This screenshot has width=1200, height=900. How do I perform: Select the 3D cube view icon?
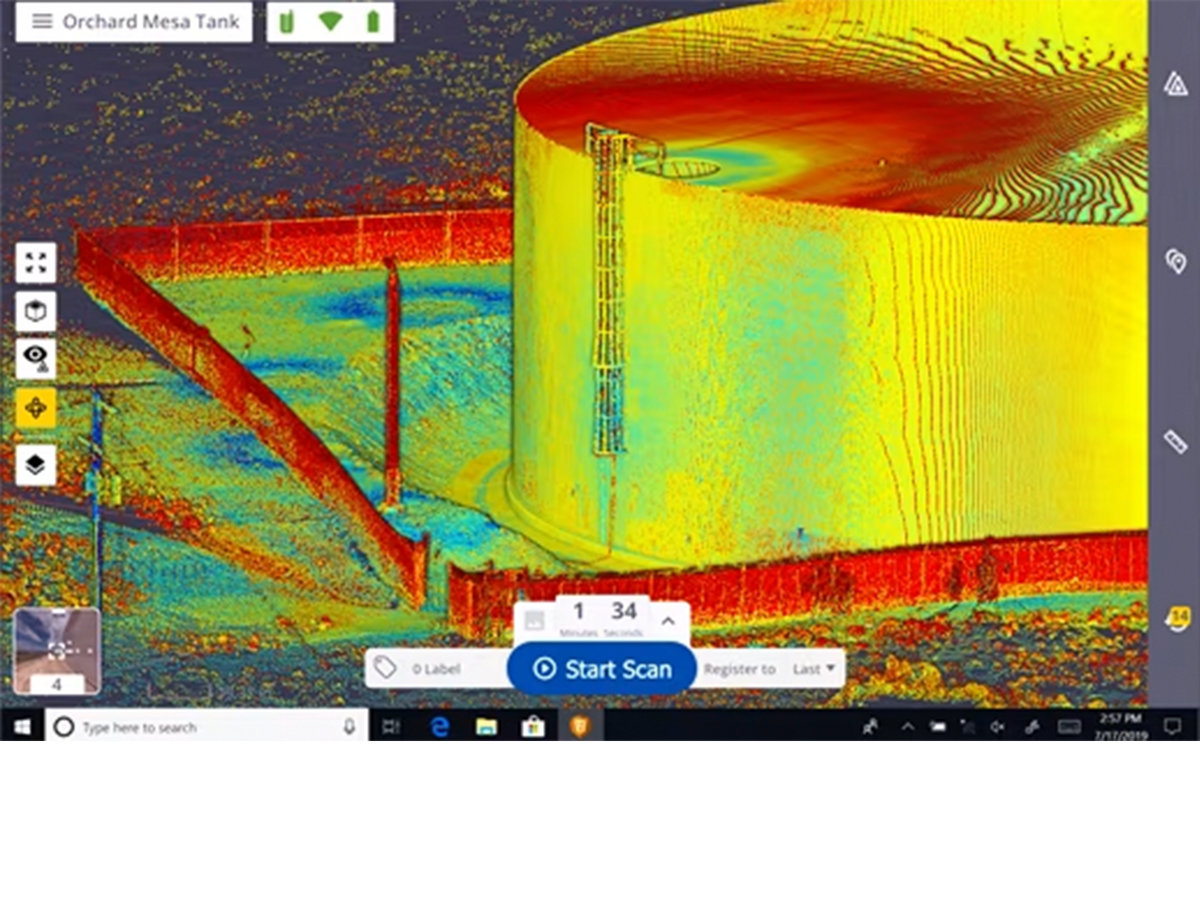[36, 312]
